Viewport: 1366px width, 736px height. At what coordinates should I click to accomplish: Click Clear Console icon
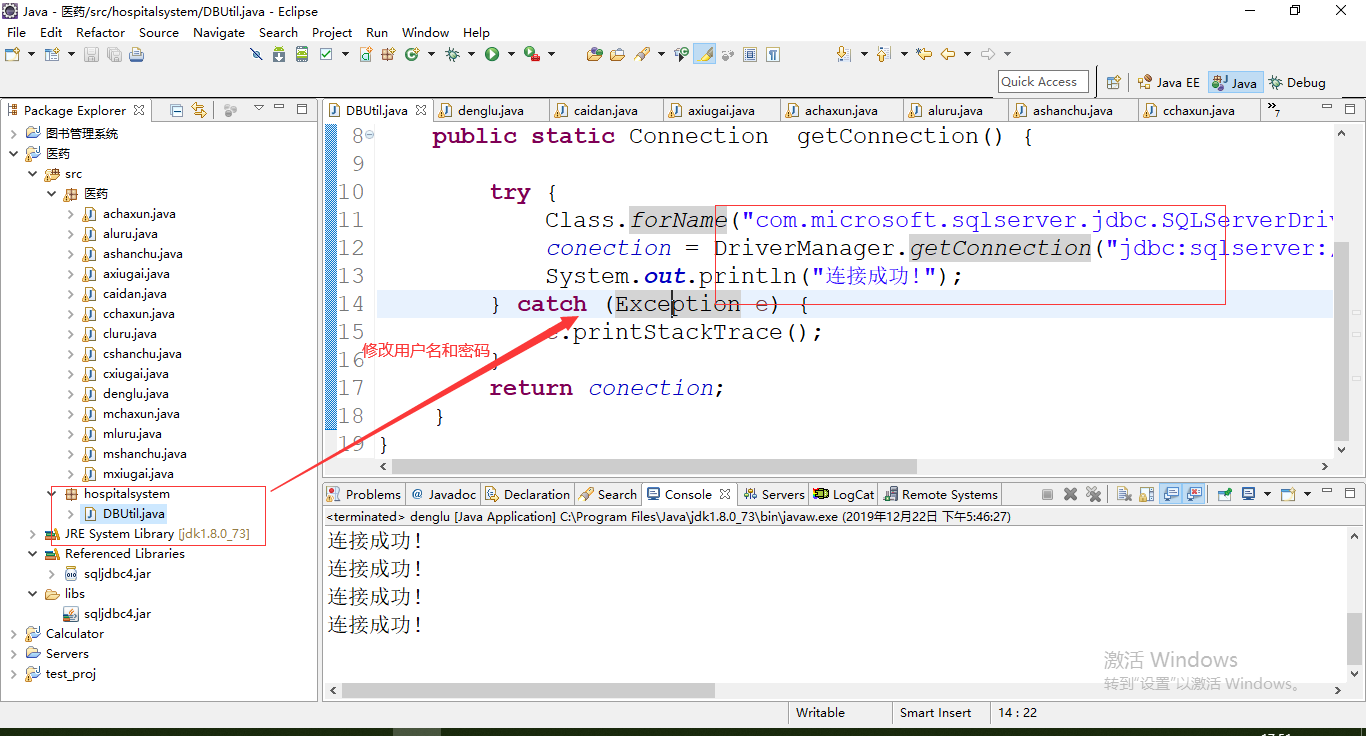click(1124, 494)
